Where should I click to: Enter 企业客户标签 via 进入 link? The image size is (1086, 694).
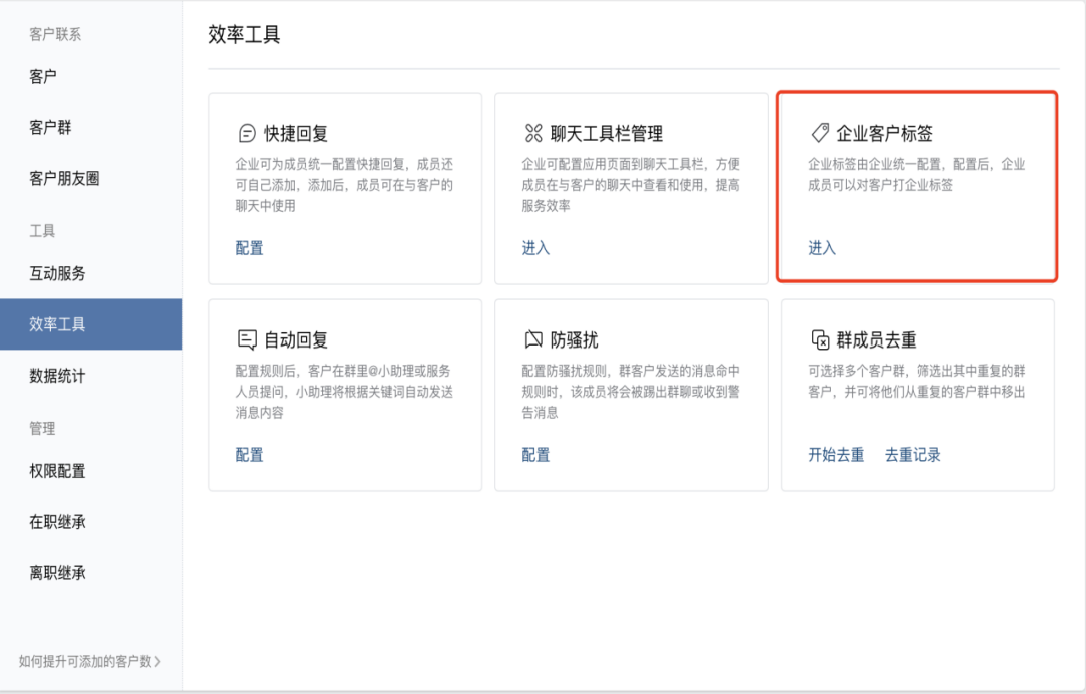click(x=822, y=248)
